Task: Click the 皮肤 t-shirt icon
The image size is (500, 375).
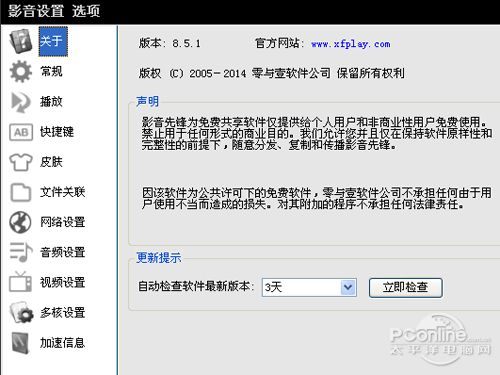Action: pos(21,162)
